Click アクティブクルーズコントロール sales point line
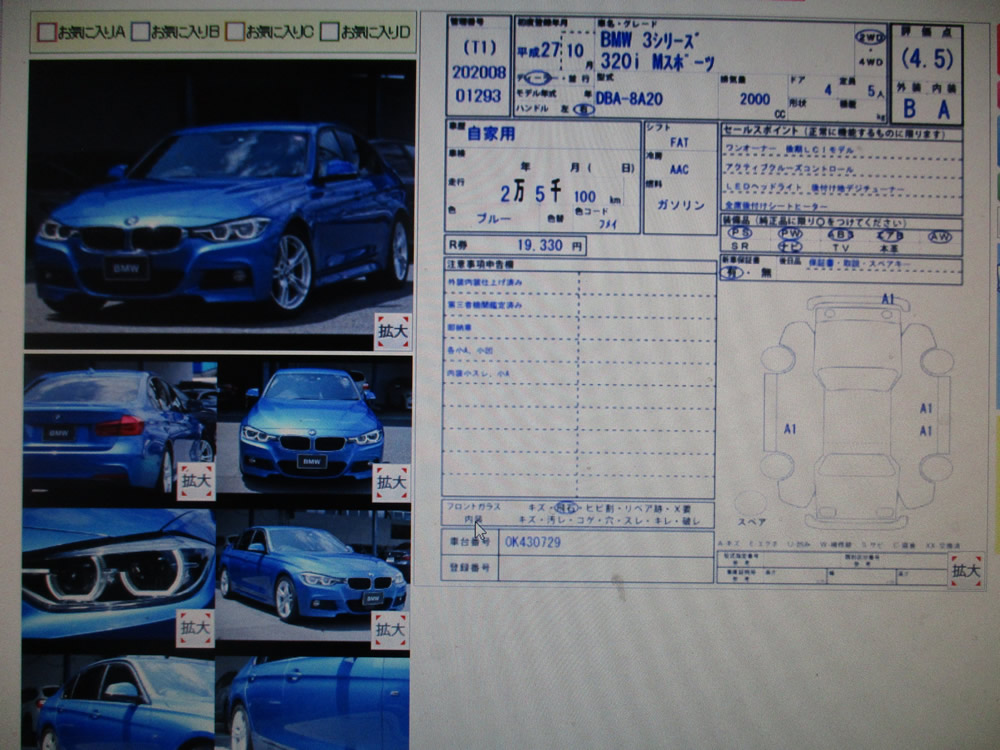 tap(790, 169)
